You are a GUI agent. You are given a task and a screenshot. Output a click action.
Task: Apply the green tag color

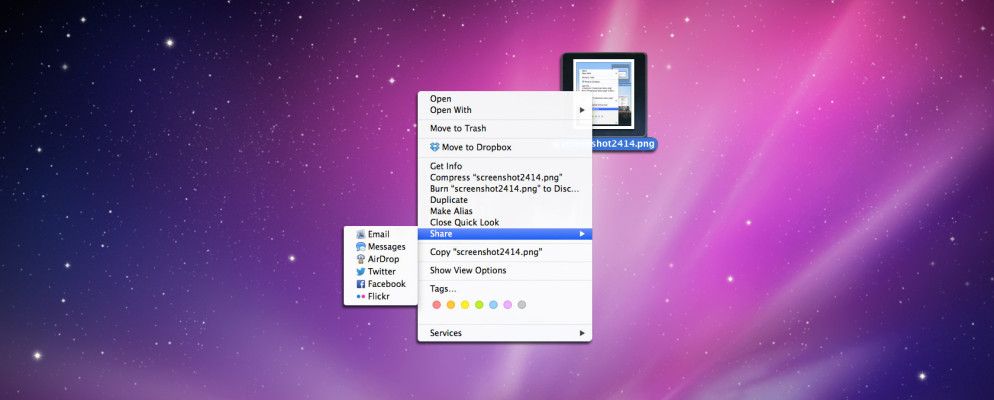(x=479, y=305)
